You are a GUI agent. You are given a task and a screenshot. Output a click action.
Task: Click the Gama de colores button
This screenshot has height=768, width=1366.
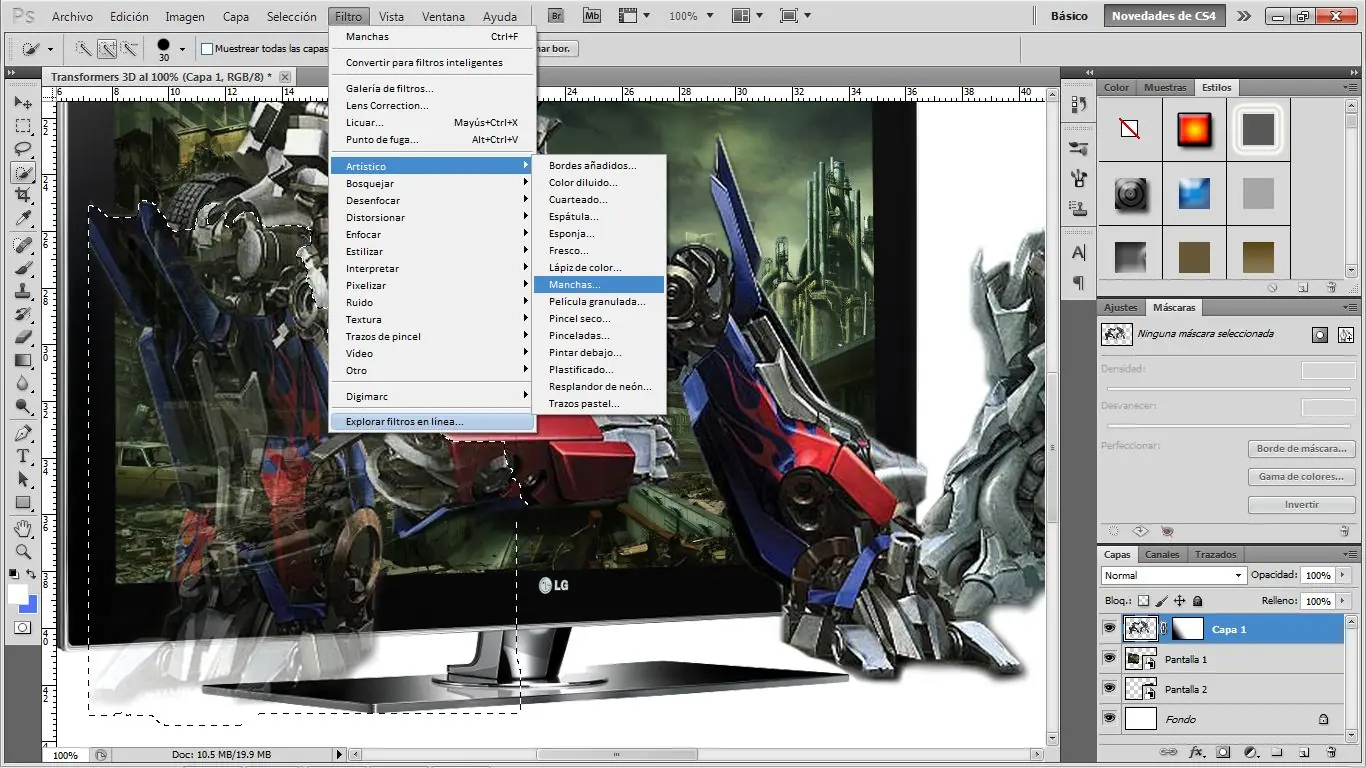pyautogui.click(x=1302, y=477)
